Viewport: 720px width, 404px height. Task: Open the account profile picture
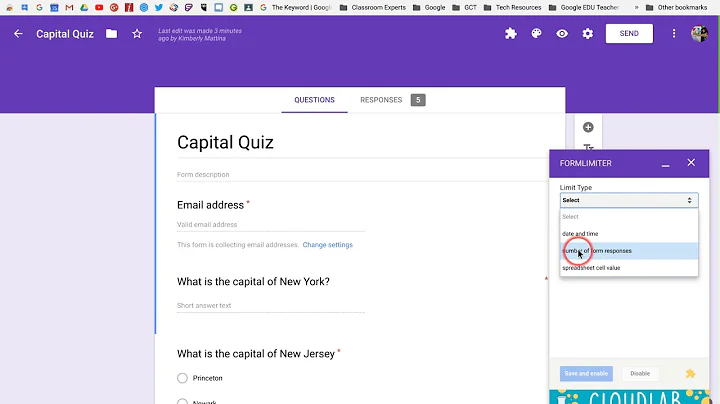[699, 34]
